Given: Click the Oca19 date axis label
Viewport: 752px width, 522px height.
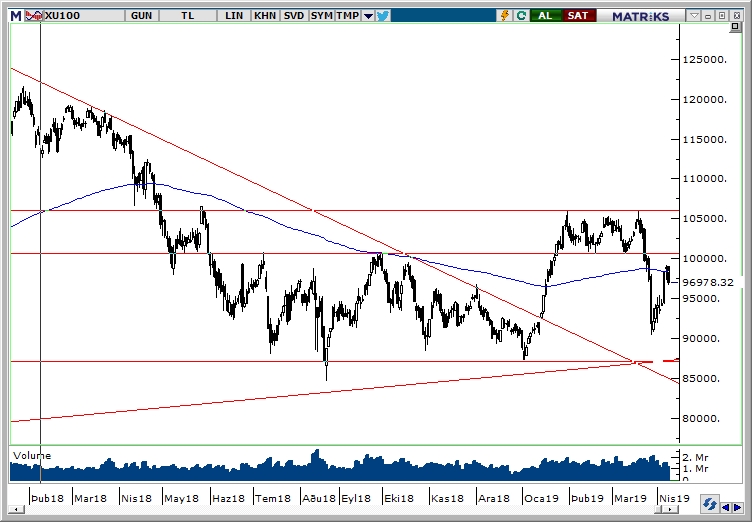Looking at the screenshot, I should [541, 498].
